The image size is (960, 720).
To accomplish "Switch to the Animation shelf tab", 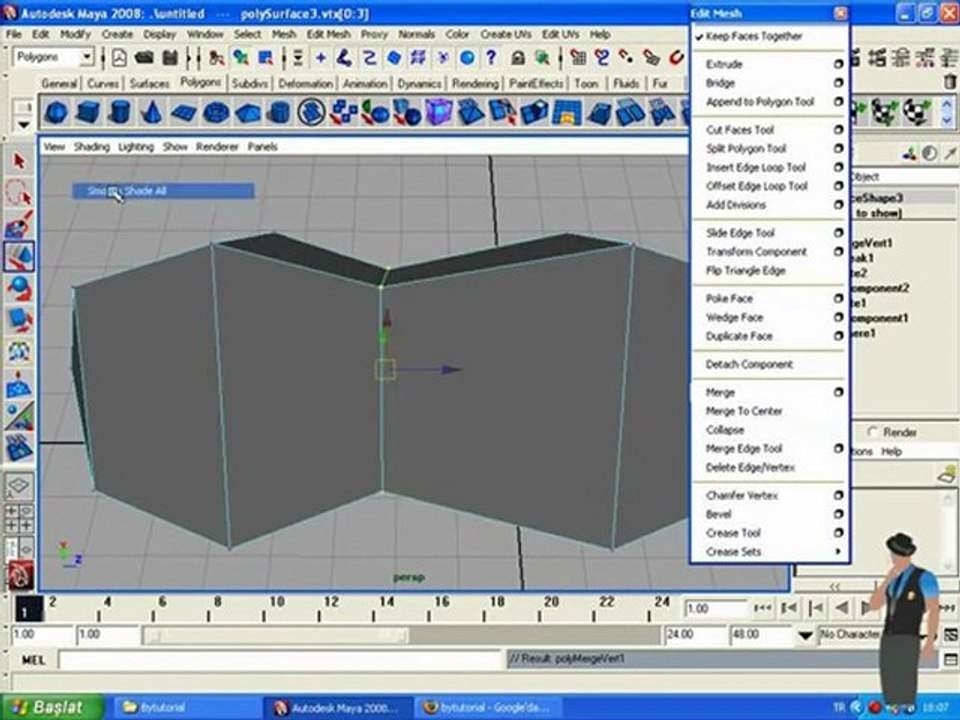I will (x=365, y=83).
